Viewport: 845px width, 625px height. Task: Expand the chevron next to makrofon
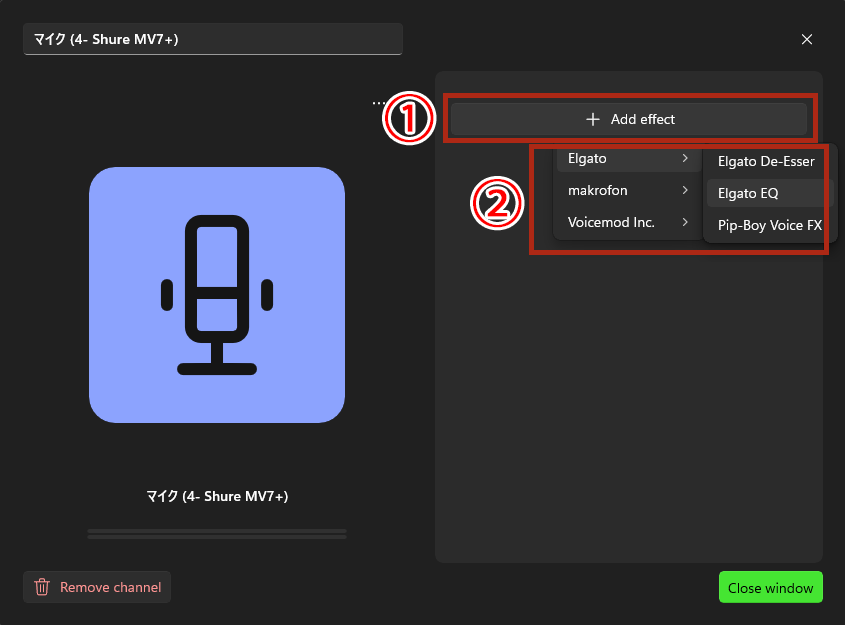685,190
